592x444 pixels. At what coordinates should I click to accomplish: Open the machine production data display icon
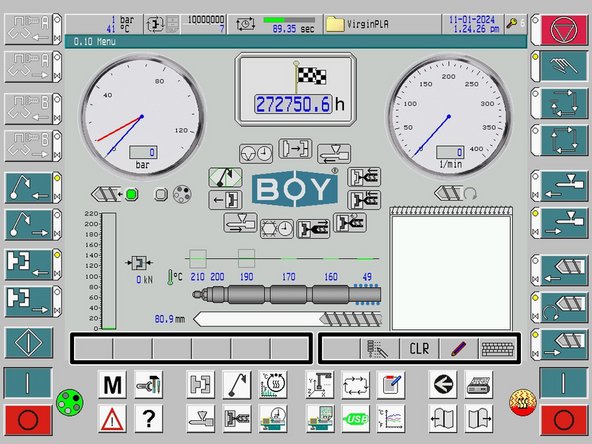[x=320, y=419]
